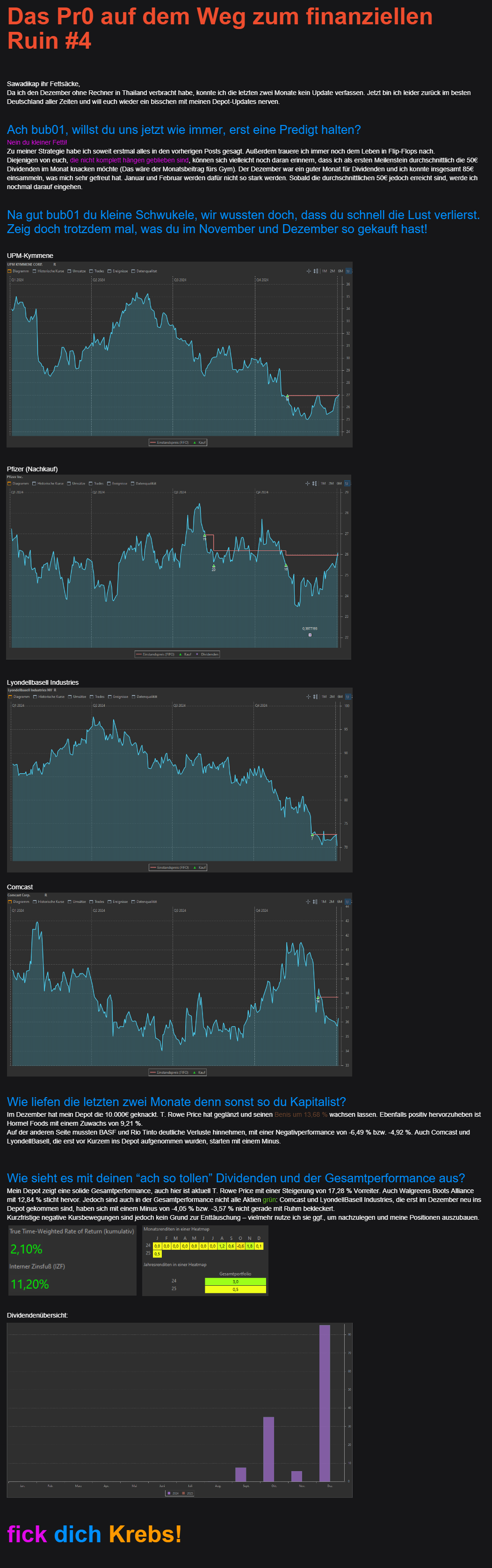Switch to Trades tab in the Lyondellbasell chart

97,696
